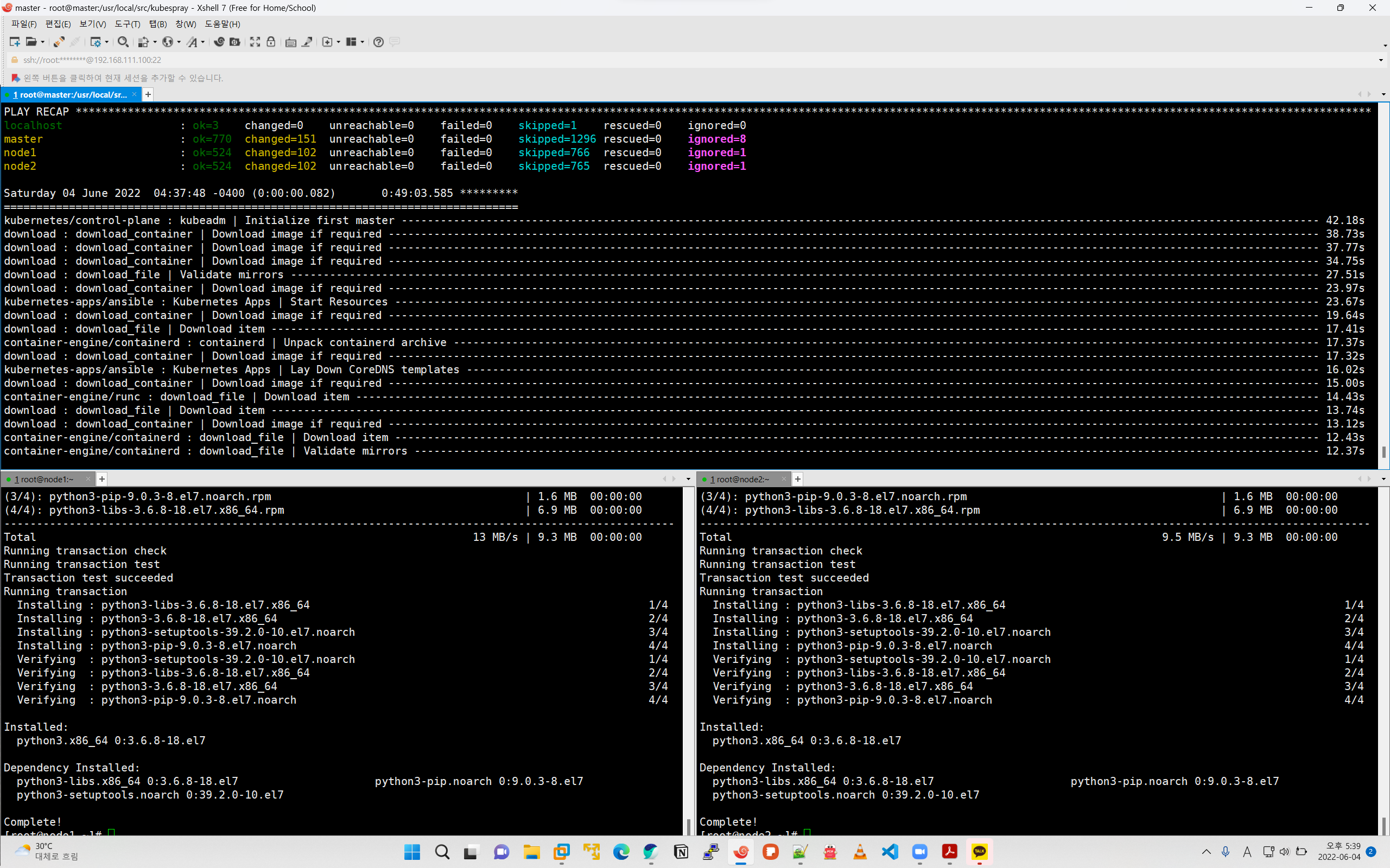The height and width of the screenshot is (868, 1390).
Task: Open Xshell help question mark icon
Action: point(378,42)
